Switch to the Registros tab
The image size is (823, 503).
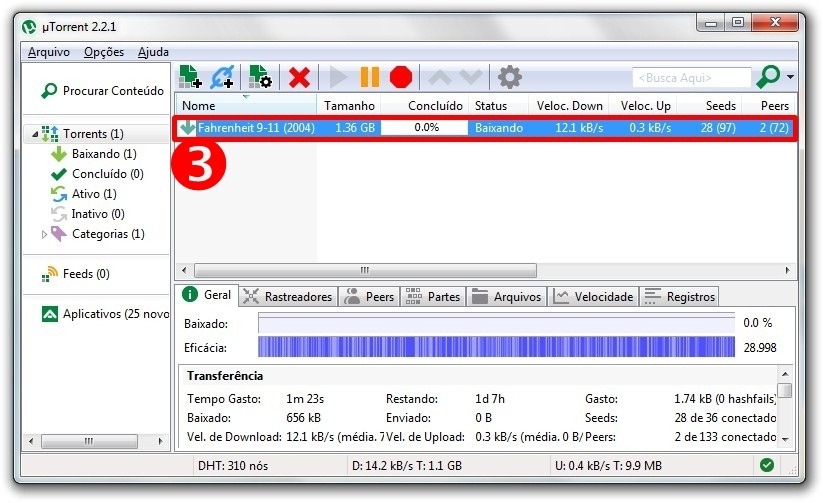coord(680,297)
